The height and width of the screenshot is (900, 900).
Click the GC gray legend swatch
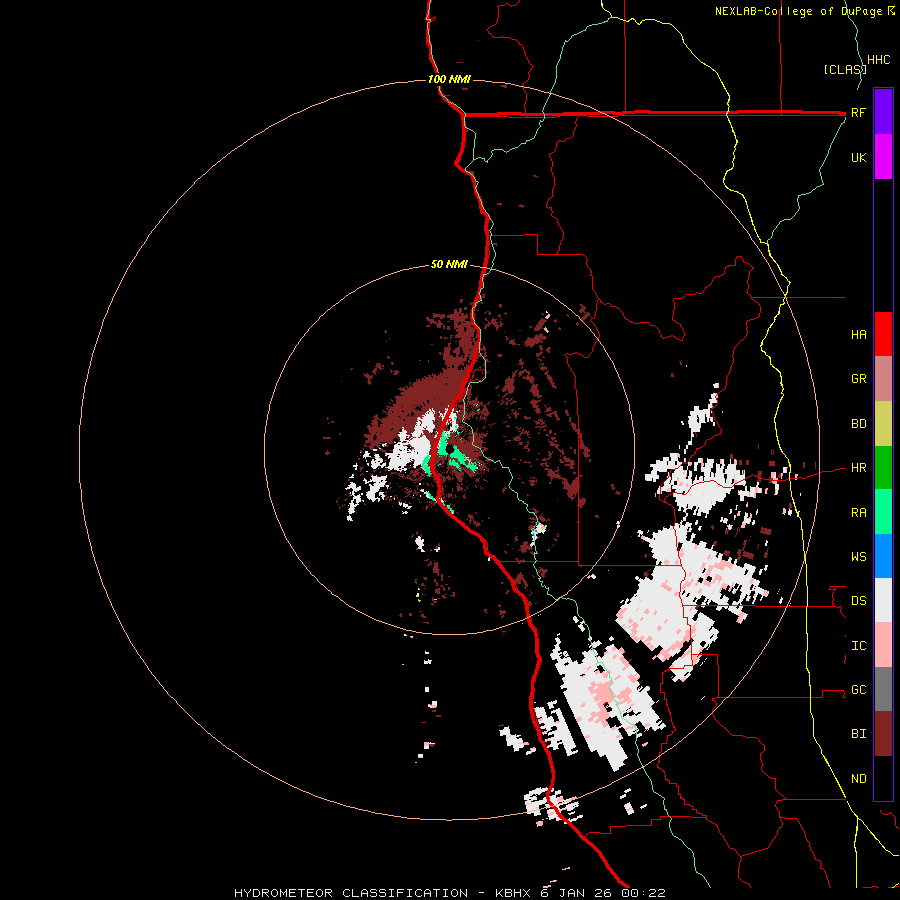tap(883, 689)
